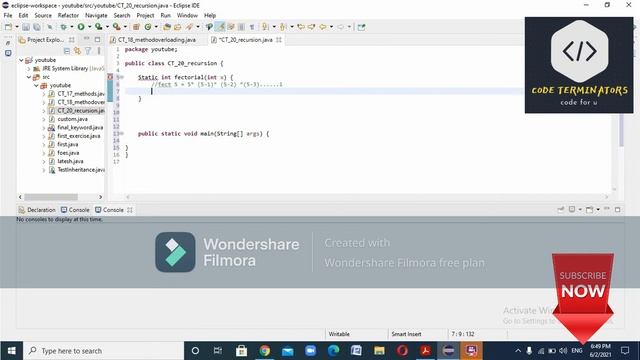Image resolution: width=640 pixels, height=360 pixels.
Task: Select first_exercise.java in the tree
Action: pyautogui.click(x=78, y=136)
